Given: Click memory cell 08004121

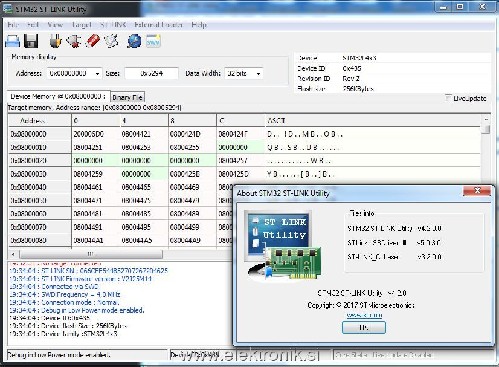Looking at the screenshot, I should pyautogui.click(x=144, y=134).
